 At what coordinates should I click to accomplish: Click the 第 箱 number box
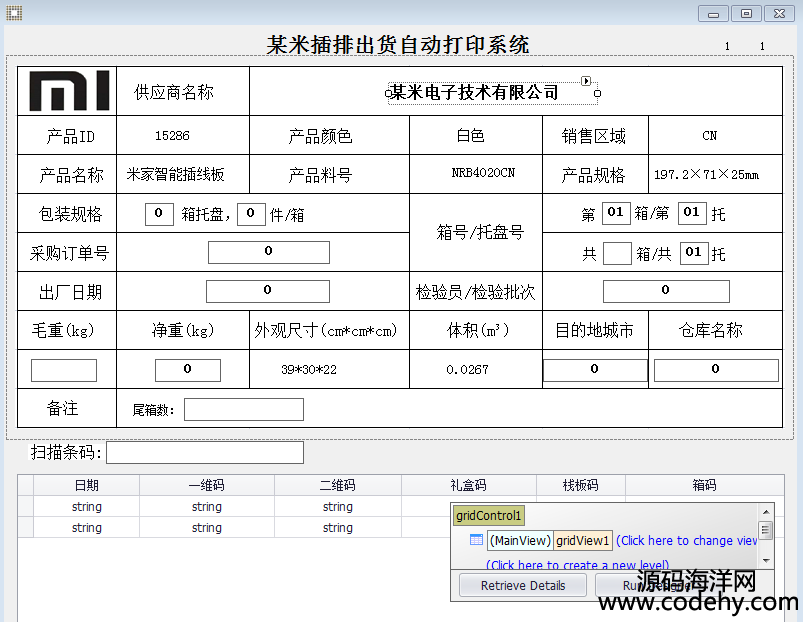click(616, 213)
